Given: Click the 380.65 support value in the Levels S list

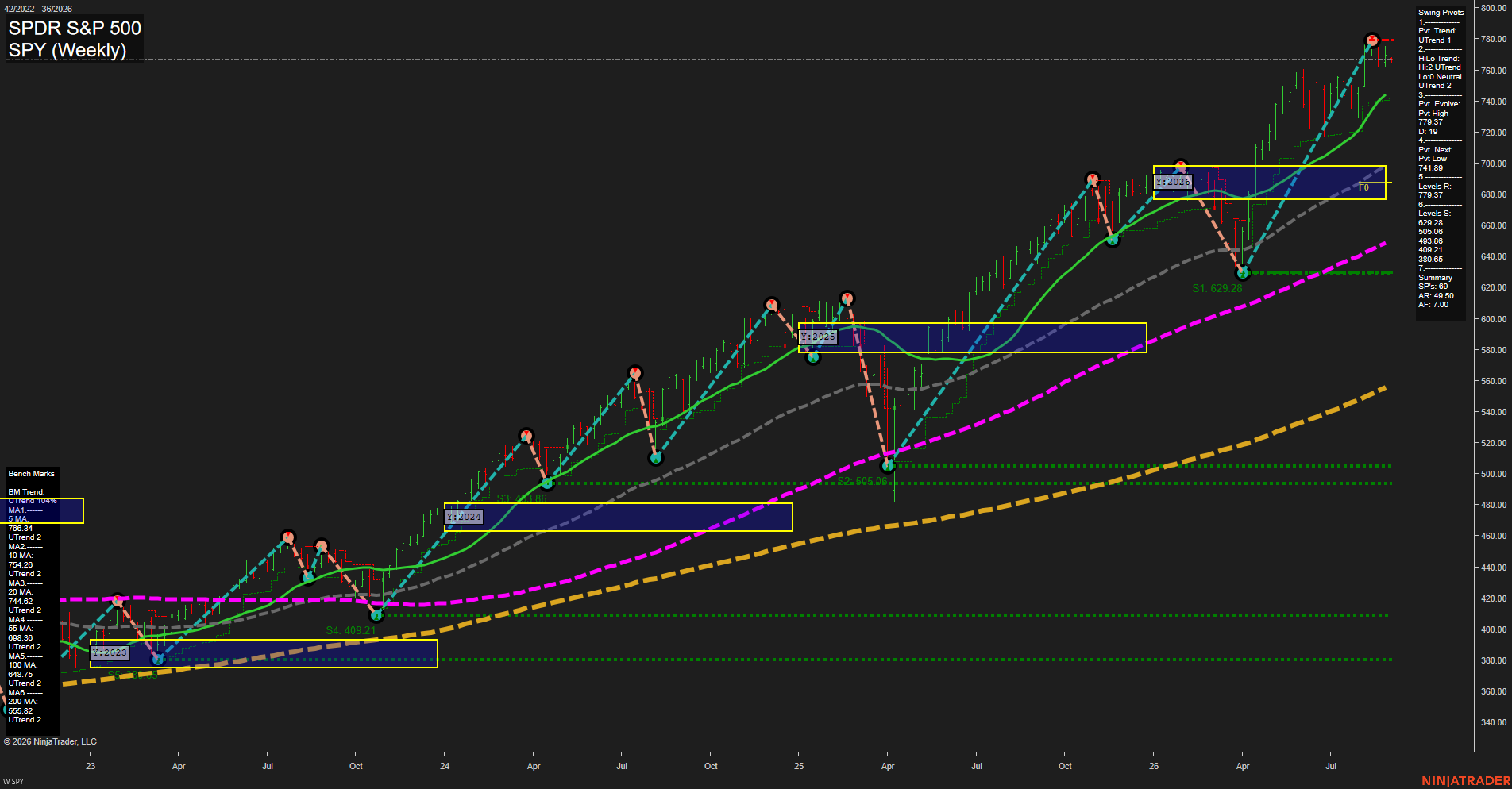Looking at the screenshot, I should (1430, 260).
